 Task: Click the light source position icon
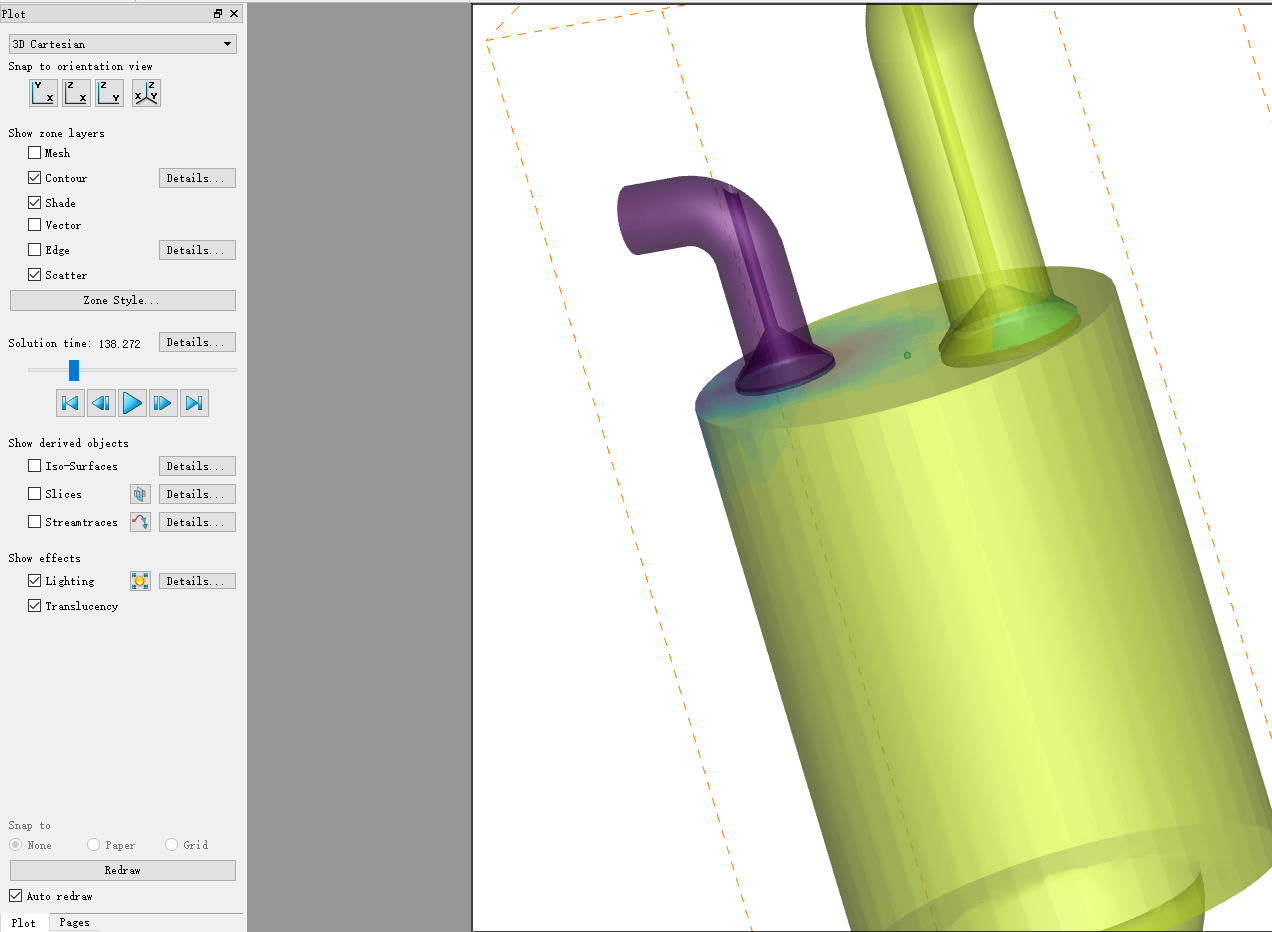(x=140, y=581)
